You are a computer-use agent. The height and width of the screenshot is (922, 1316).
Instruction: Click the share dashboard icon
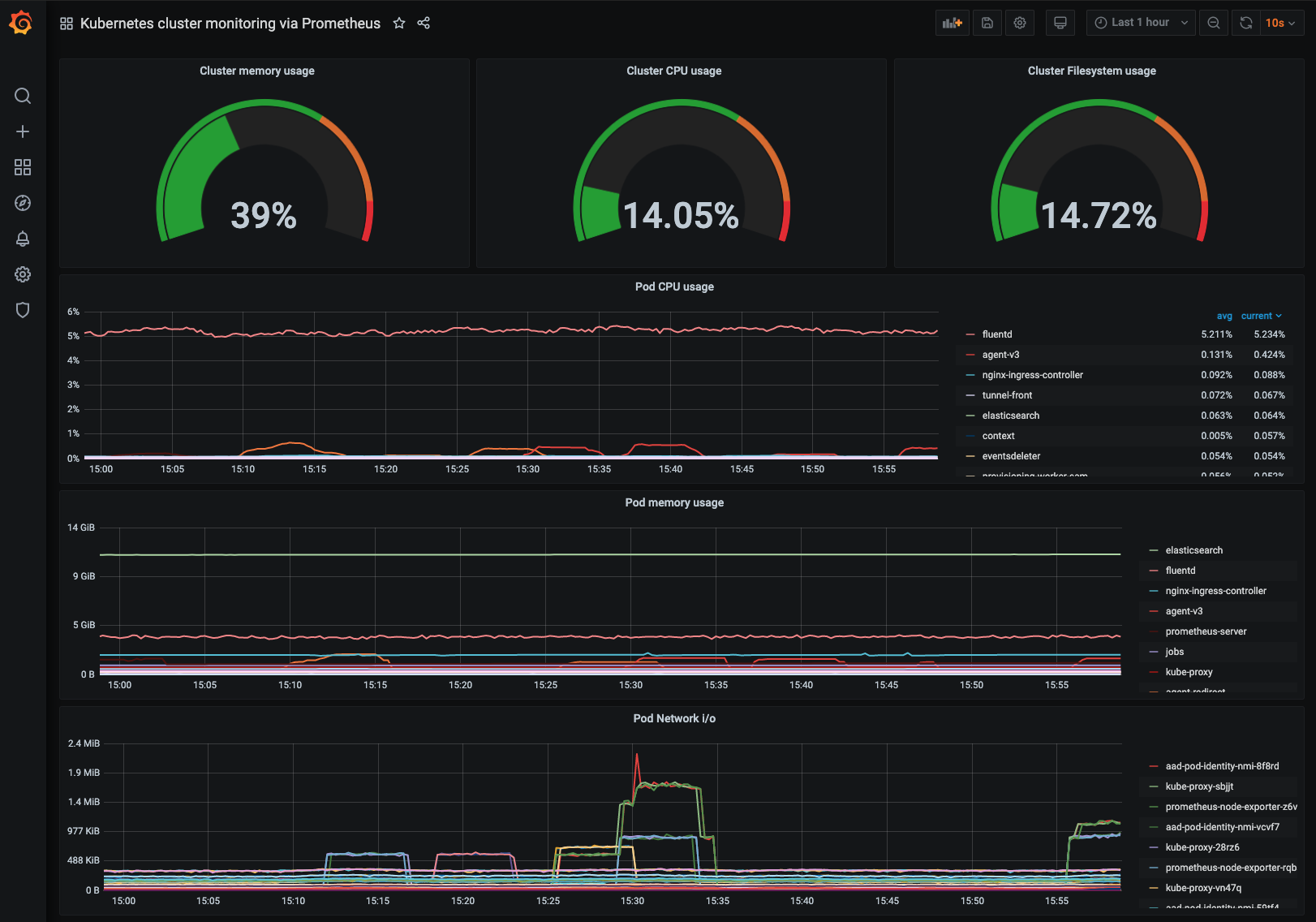(x=424, y=23)
